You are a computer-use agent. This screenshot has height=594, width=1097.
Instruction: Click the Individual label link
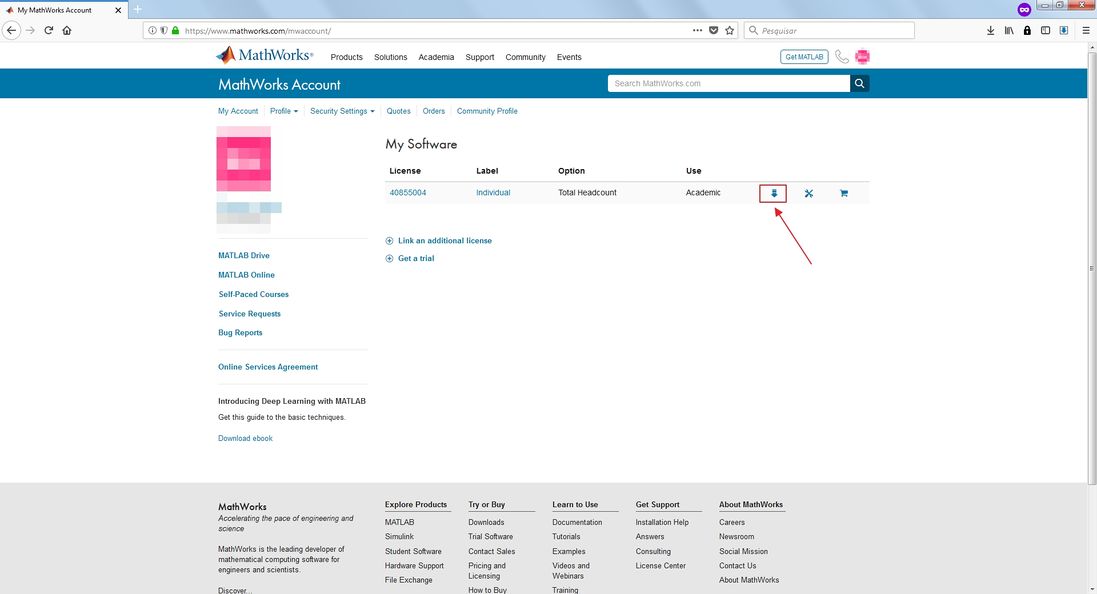(493, 192)
